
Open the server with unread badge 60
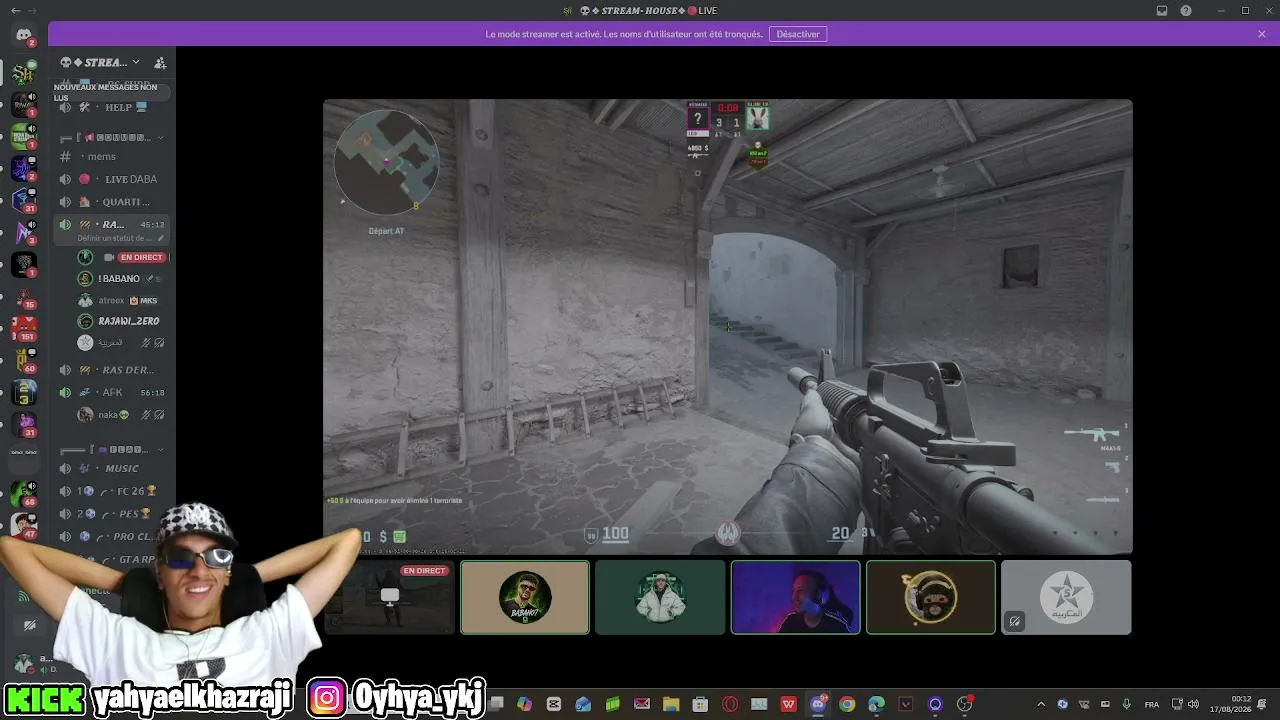tap(24, 359)
